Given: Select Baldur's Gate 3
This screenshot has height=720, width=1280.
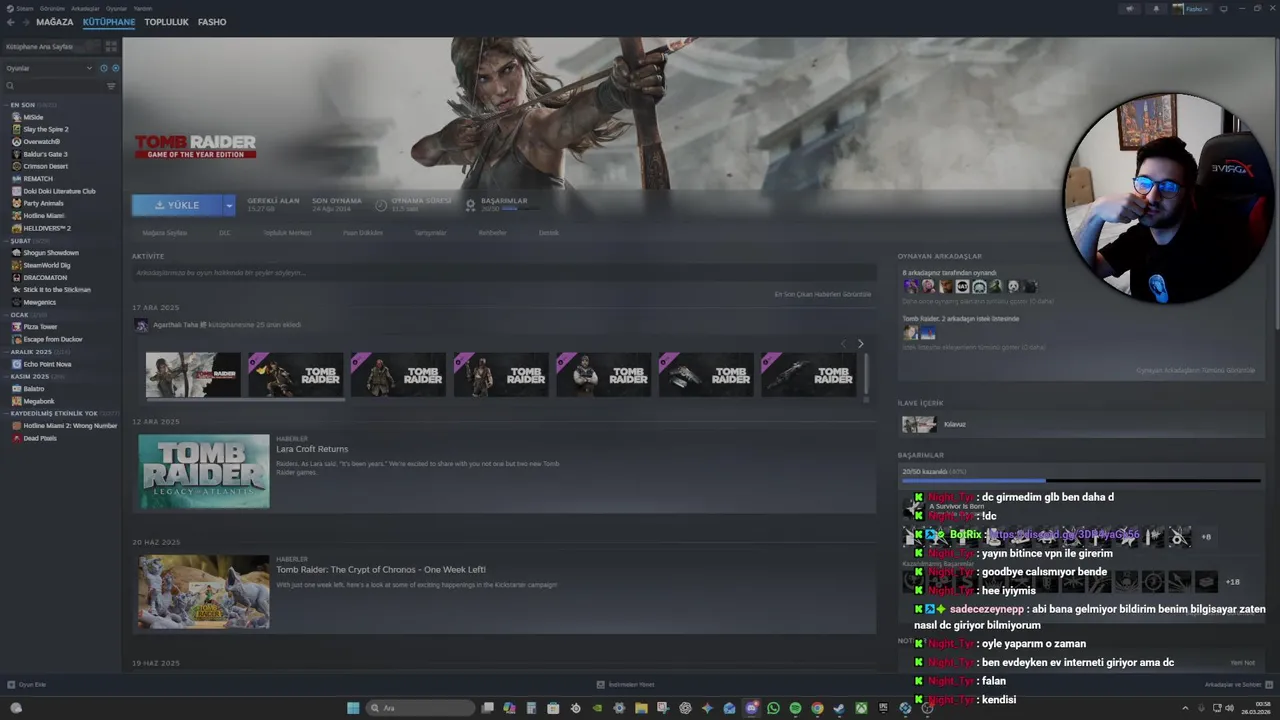Looking at the screenshot, I should coord(45,154).
